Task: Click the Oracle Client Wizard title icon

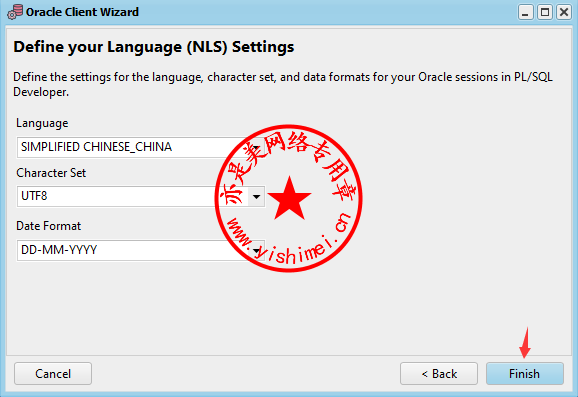Action: point(15,12)
